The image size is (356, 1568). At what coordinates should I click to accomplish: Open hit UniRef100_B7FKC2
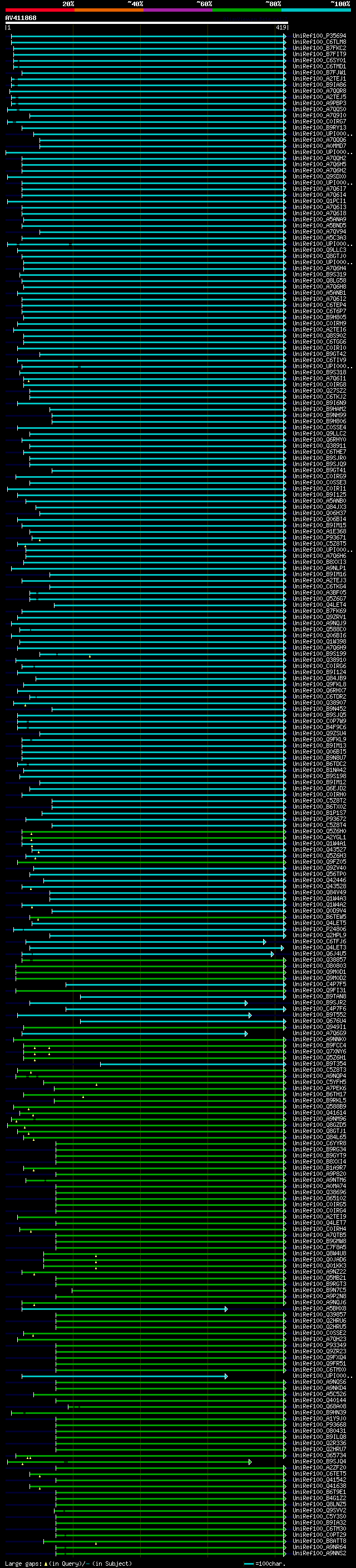(x=319, y=48)
